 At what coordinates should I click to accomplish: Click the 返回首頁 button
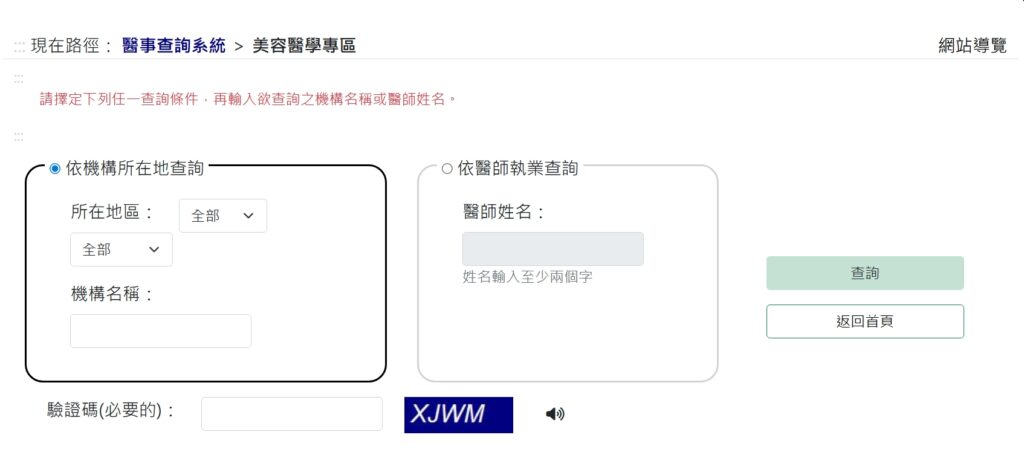coord(864,322)
